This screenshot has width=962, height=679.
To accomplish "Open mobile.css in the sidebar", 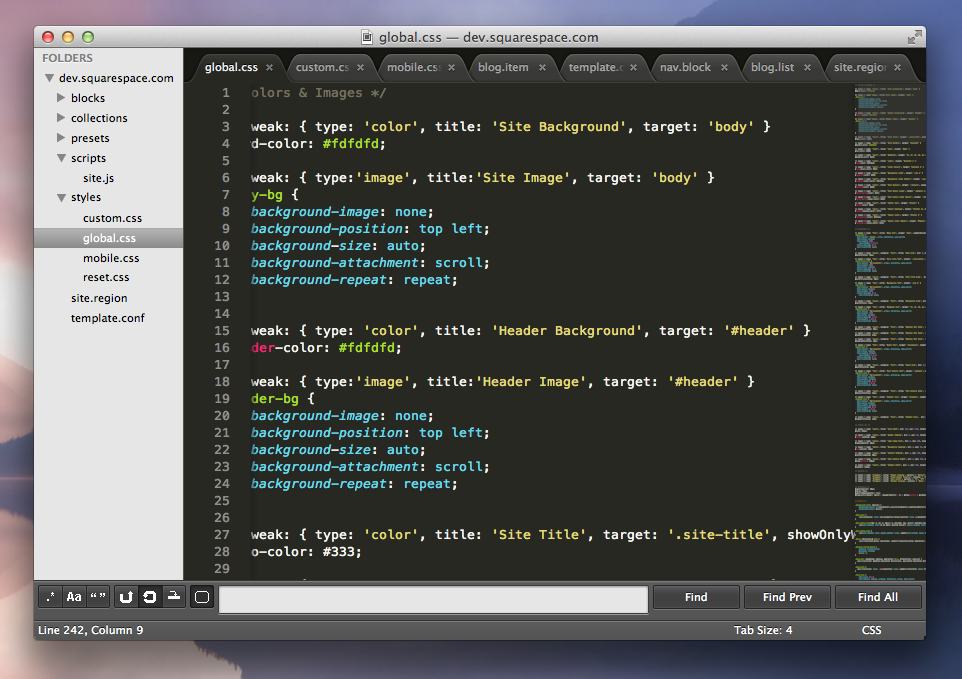I will 111,258.
